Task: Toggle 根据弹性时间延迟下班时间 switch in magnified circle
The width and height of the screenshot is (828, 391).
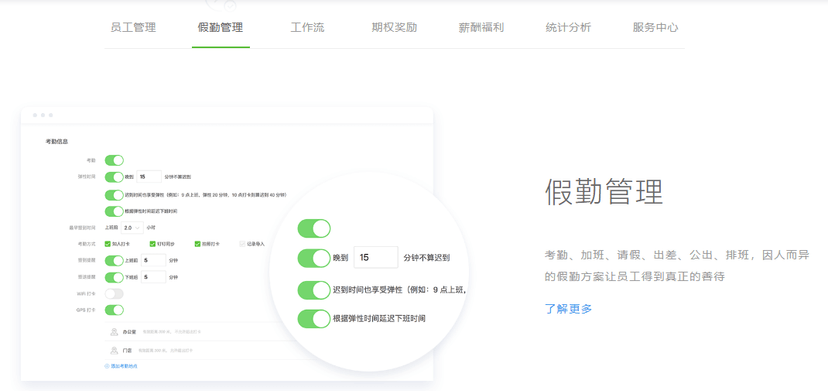Action: (x=314, y=319)
